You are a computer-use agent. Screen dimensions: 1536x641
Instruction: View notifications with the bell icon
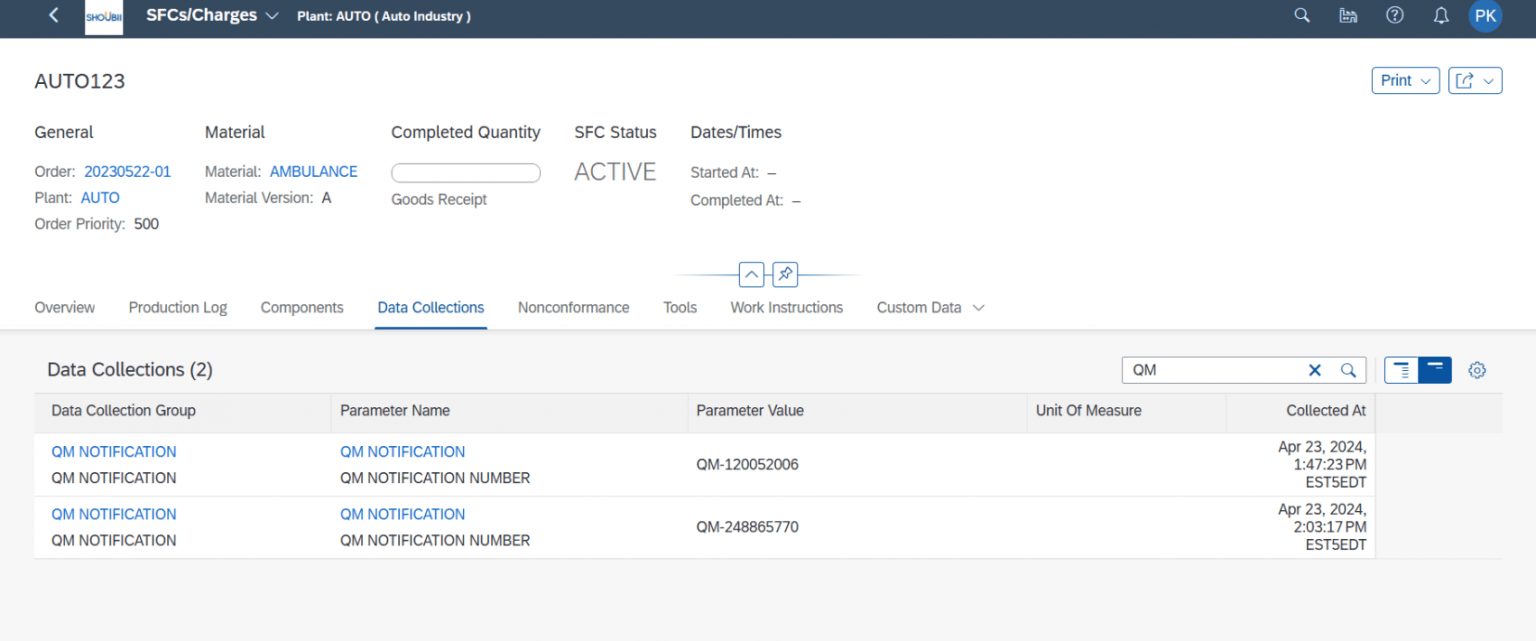pyautogui.click(x=1440, y=15)
